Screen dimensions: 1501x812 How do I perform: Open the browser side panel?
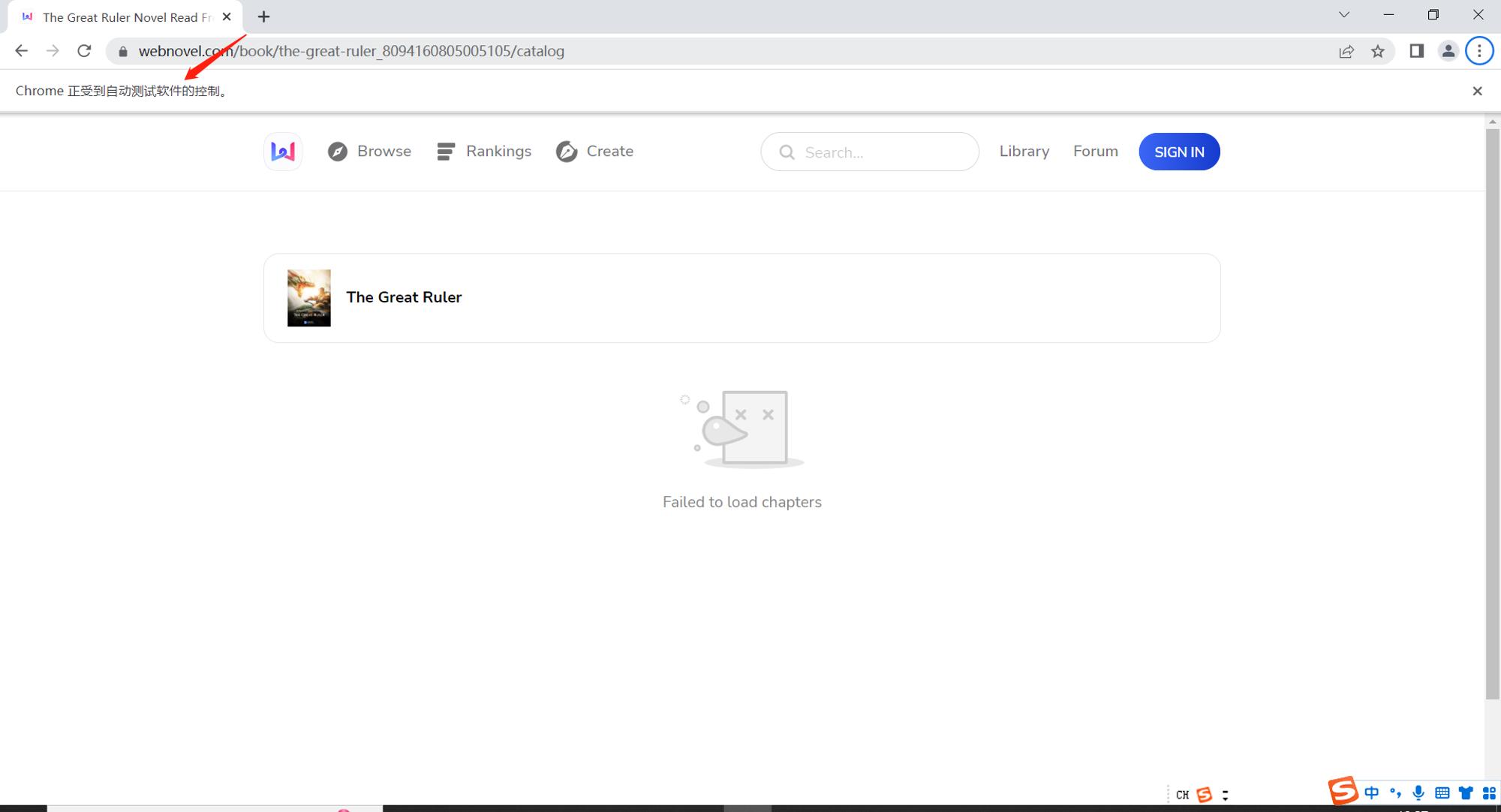(1417, 51)
